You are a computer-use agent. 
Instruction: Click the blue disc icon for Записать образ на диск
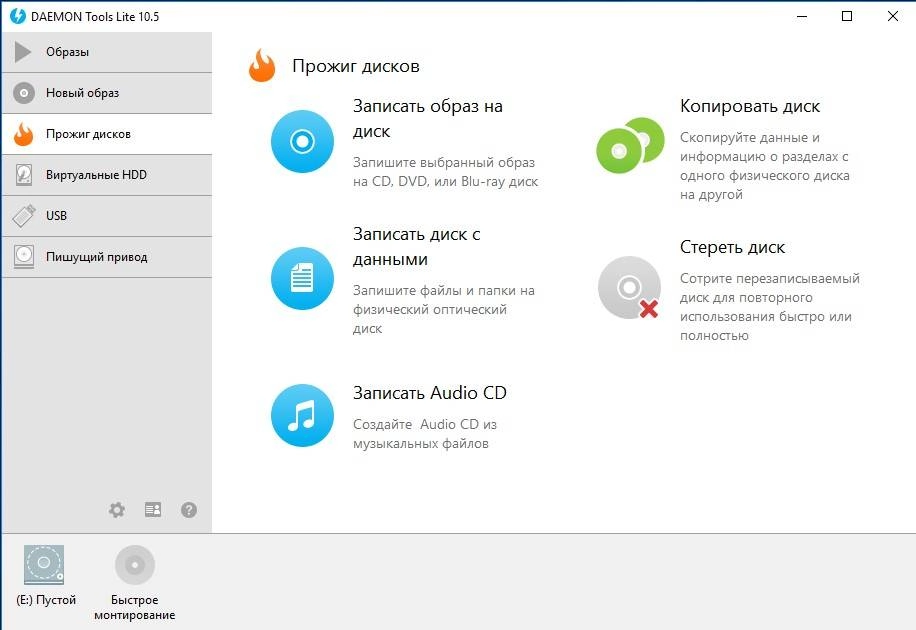pyautogui.click(x=302, y=141)
